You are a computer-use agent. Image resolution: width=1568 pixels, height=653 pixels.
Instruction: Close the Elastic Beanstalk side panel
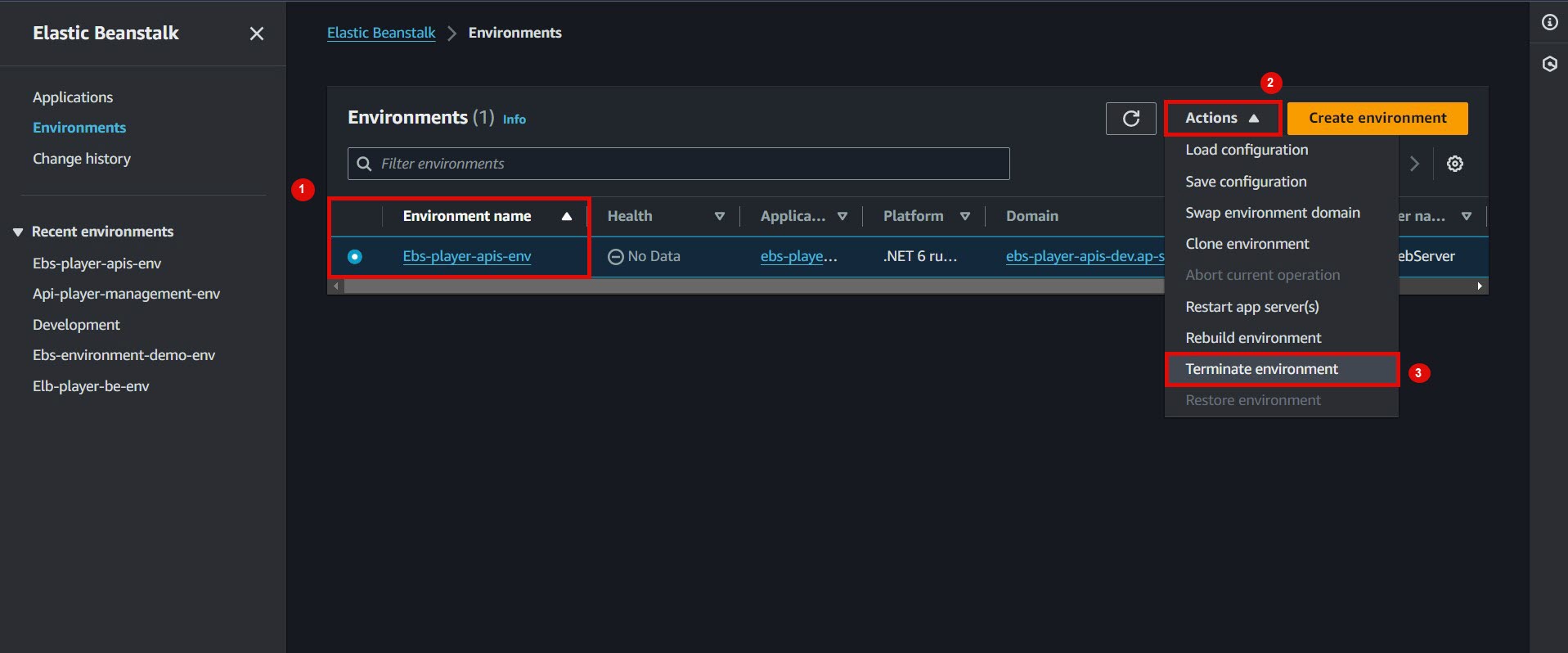(x=257, y=34)
